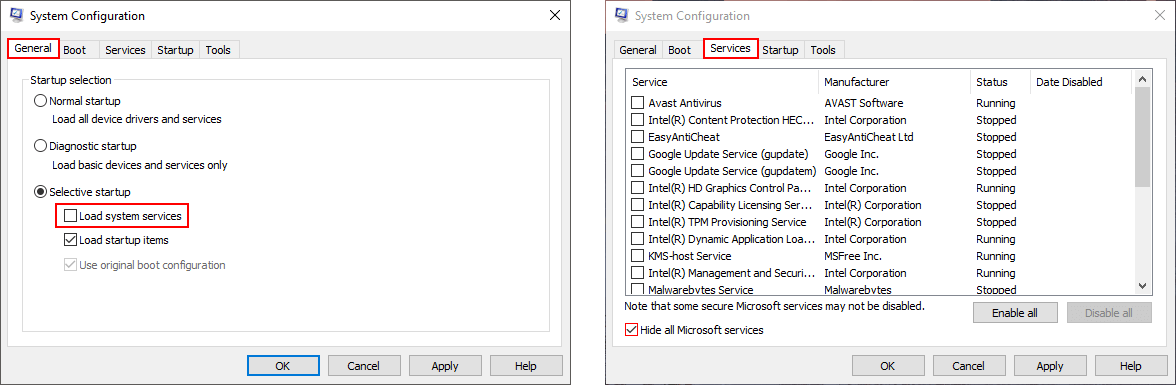This screenshot has width=1176, height=385.
Task: Check the EasyAntiCheat service box
Action: [638, 137]
